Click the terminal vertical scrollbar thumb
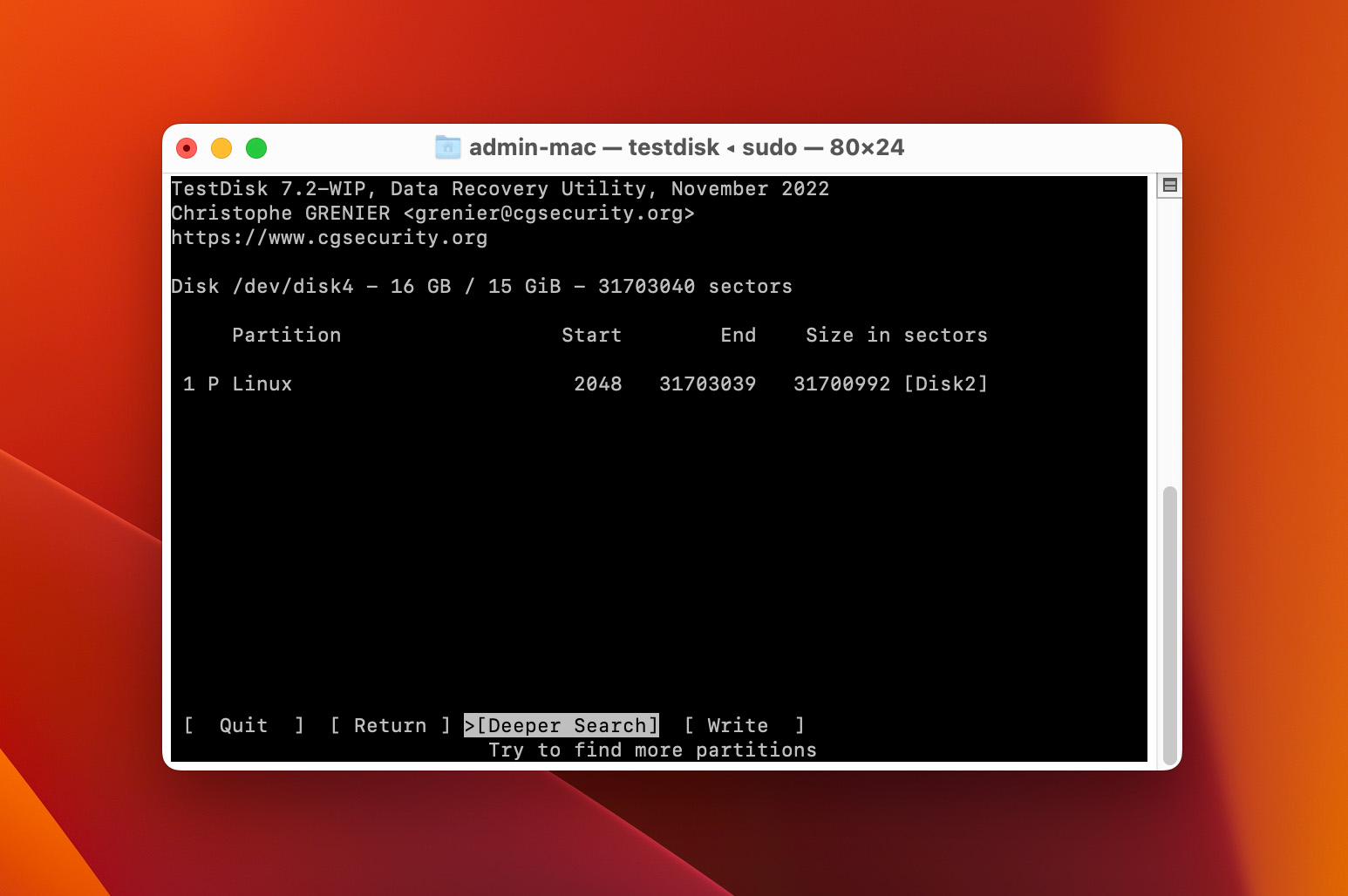 [1170, 624]
